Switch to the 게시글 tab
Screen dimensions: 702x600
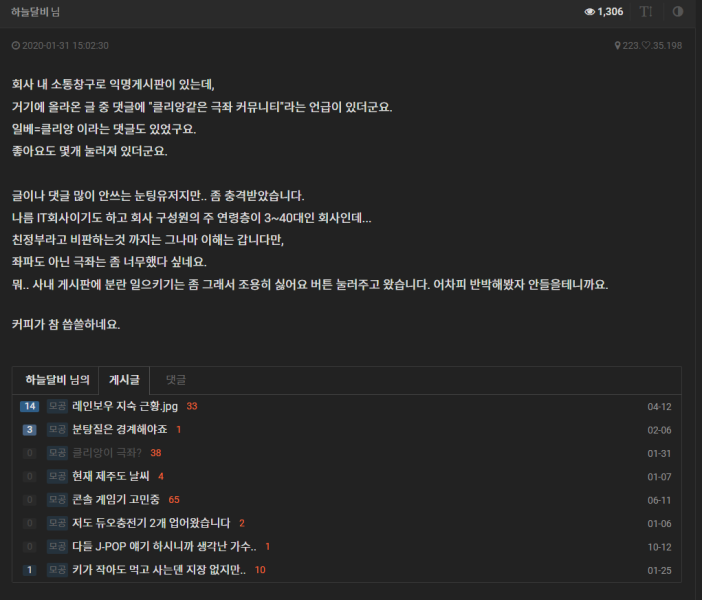tap(124, 380)
